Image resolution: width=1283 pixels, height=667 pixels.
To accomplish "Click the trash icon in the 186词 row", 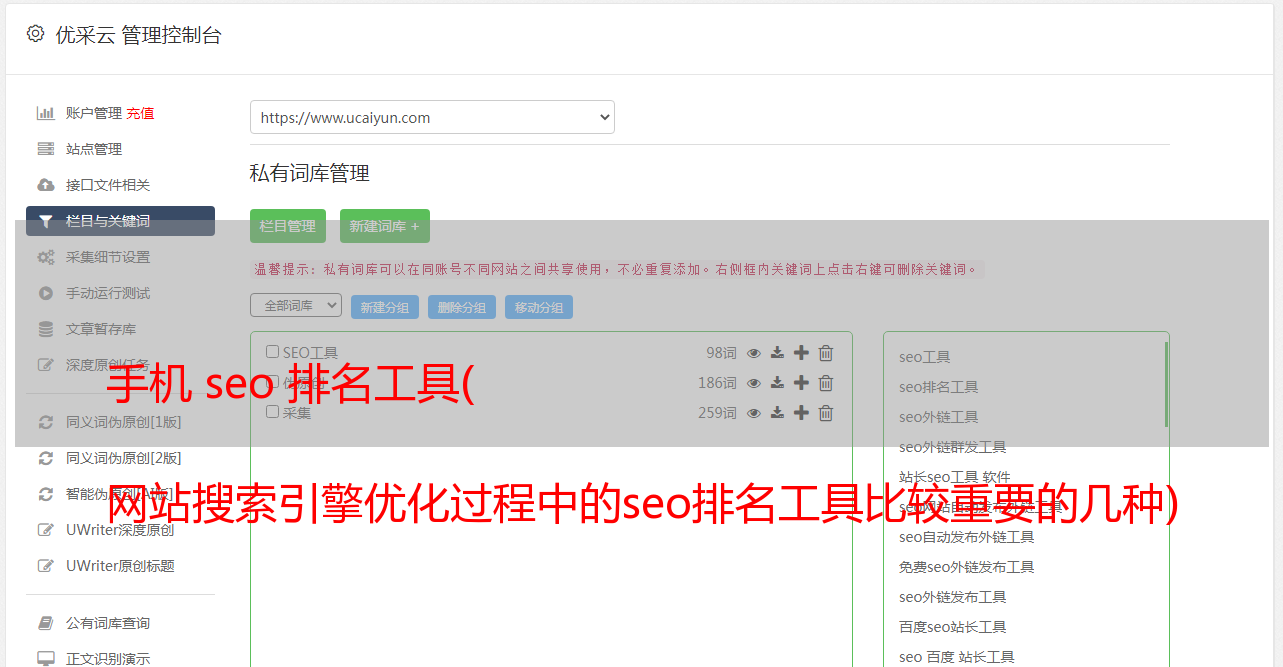I will [826, 383].
